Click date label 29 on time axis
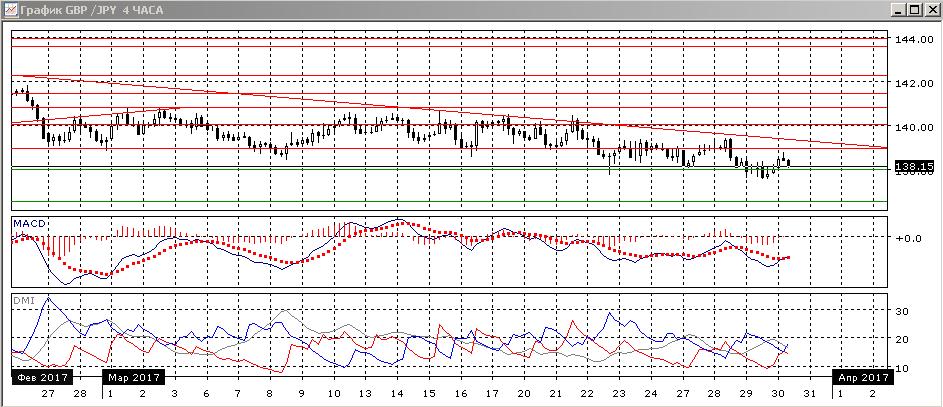943x407 pixels. click(x=746, y=394)
